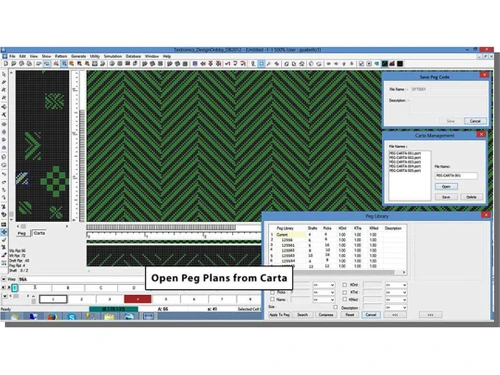This screenshot has height=375, width=500.
Task: Click the purple grid icon in the toolbar
Action: pyautogui.click(x=195, y=64)
